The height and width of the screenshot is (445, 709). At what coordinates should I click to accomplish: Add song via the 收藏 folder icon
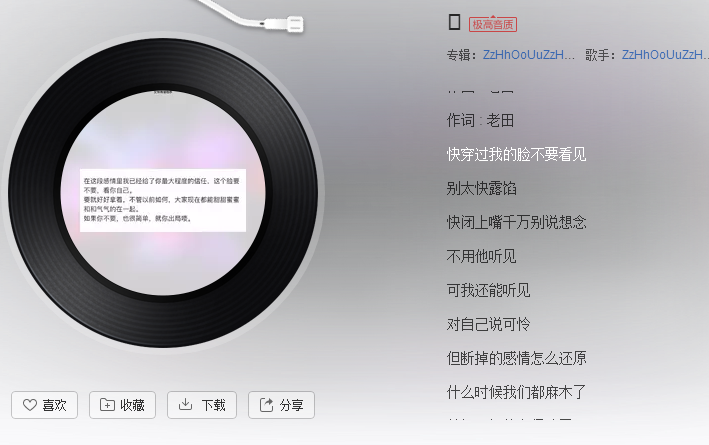tap(107, 405)
